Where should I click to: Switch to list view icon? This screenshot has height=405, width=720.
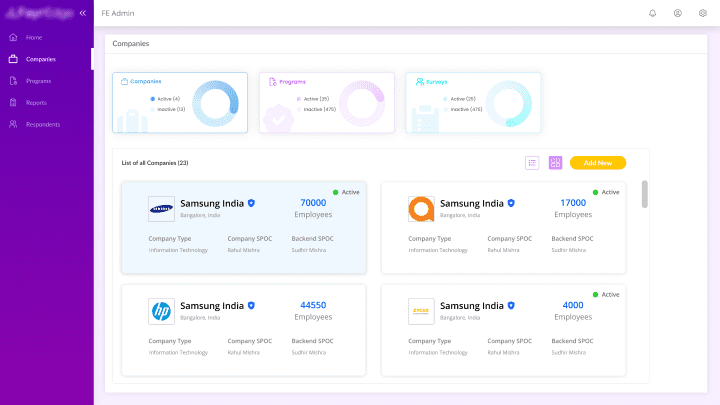[x=532, y=163]
